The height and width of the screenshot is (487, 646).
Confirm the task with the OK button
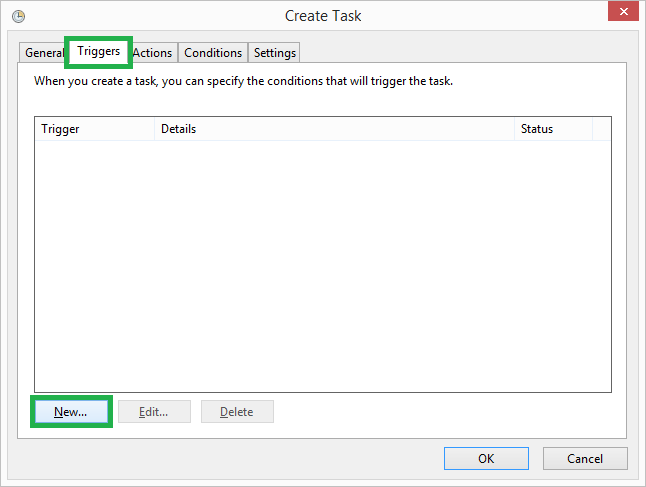point(486,459)
